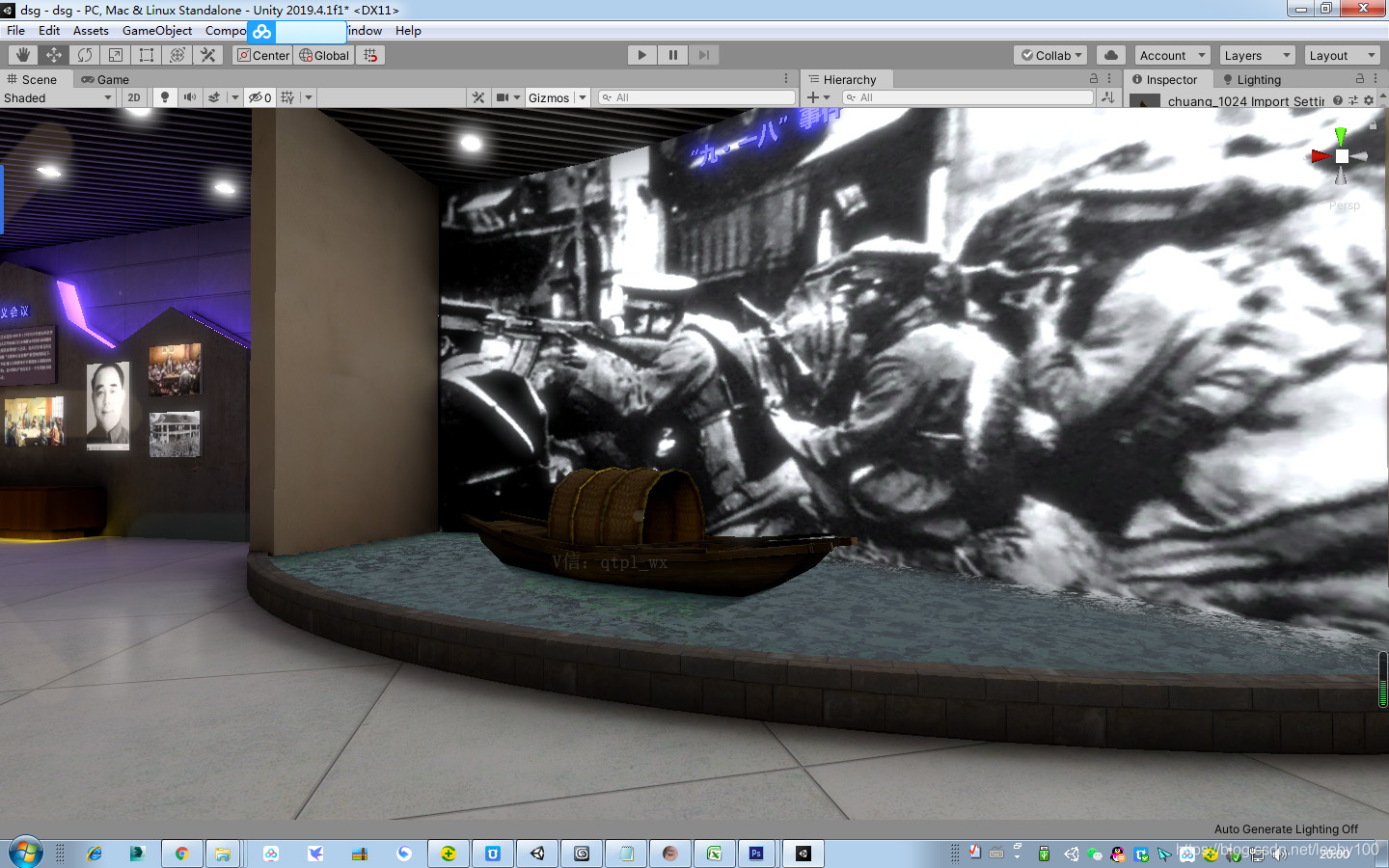Focus the Hierarchy search field
Image resolution: width=1389 pixels, height=868 pixels.
967,97
